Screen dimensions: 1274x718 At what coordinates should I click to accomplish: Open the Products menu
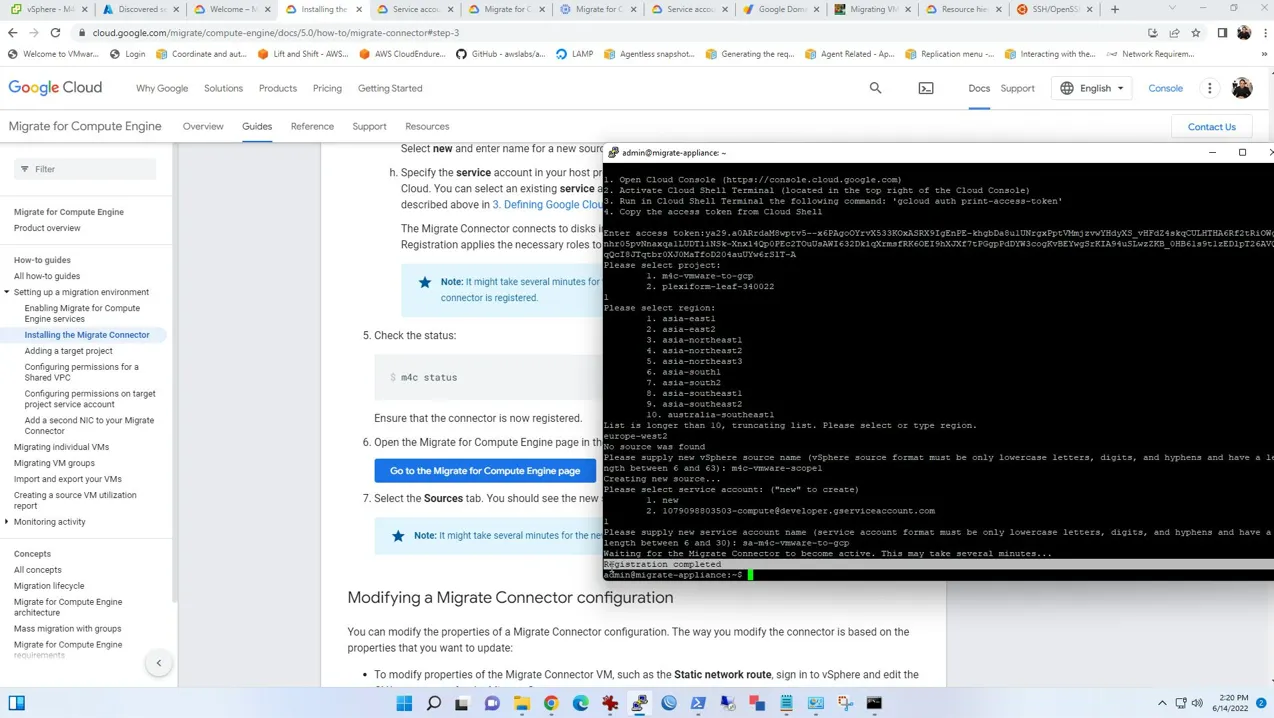[278, 88]
